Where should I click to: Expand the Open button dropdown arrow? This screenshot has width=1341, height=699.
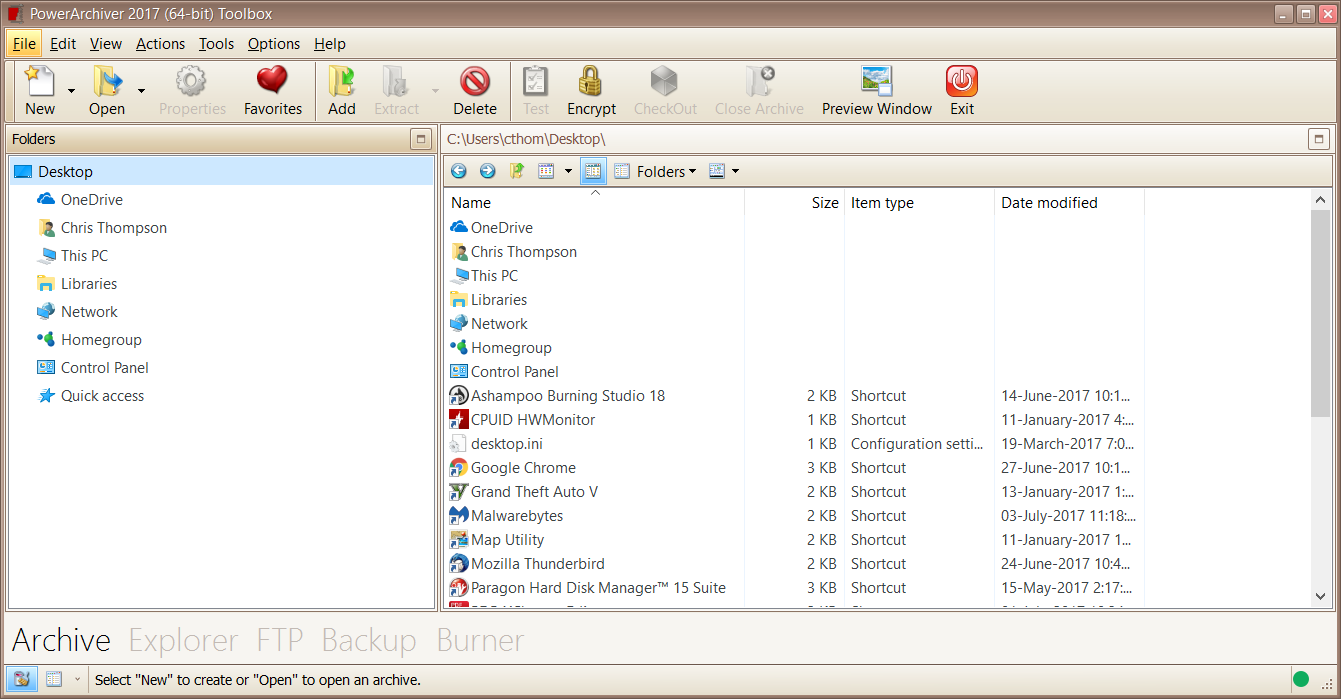tap(141, 90)
